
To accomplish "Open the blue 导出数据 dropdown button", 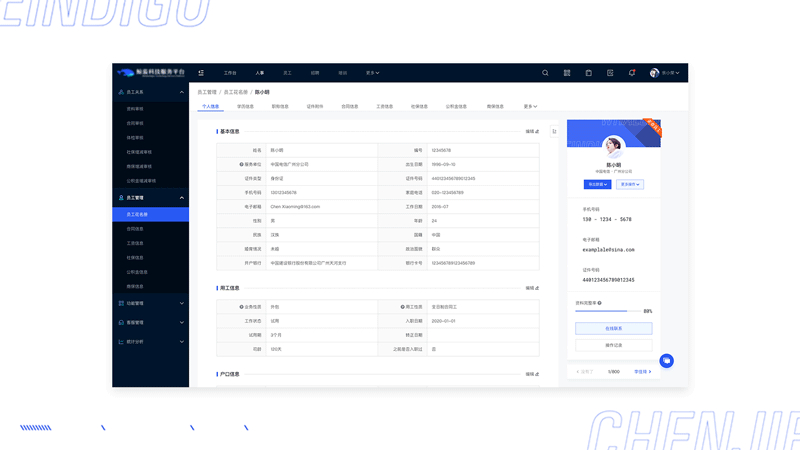I will point(597,184).
